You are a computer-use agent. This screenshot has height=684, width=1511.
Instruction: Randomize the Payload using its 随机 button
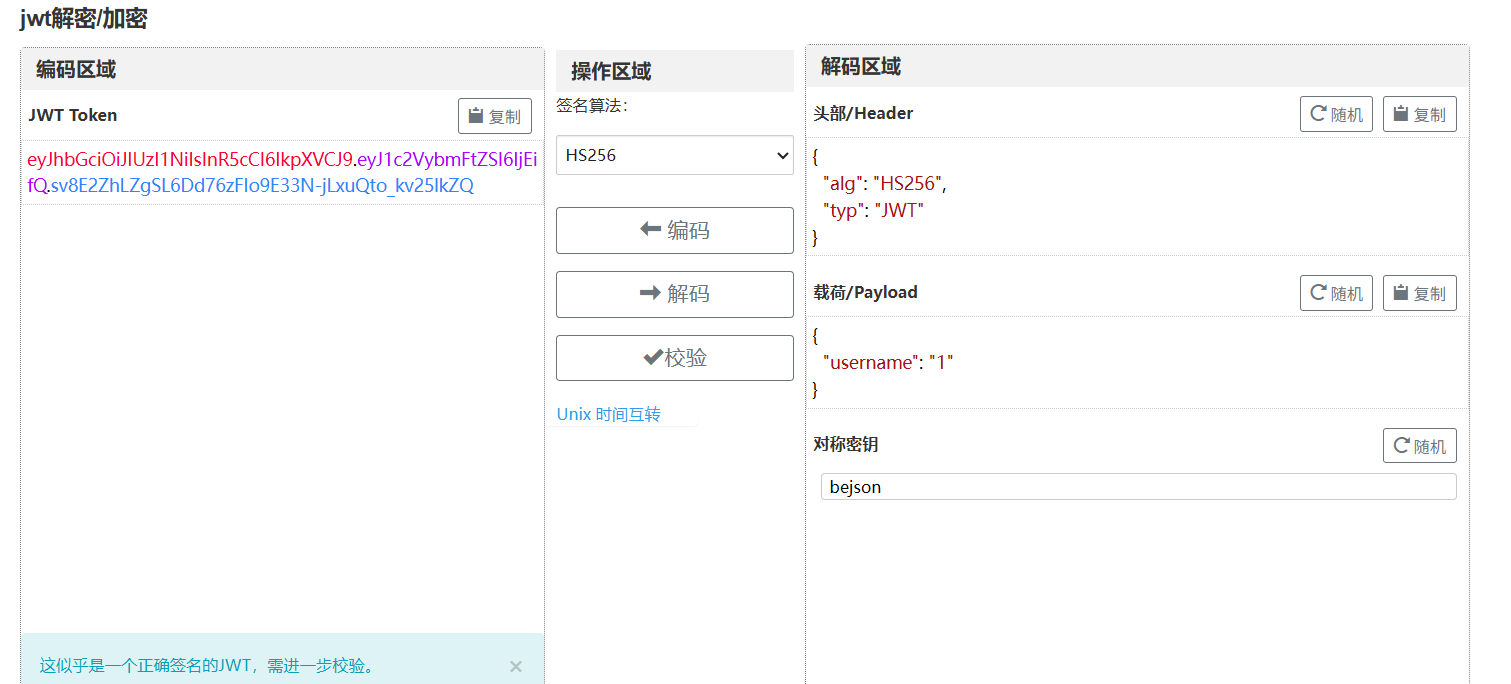[x=1336, y=293]
